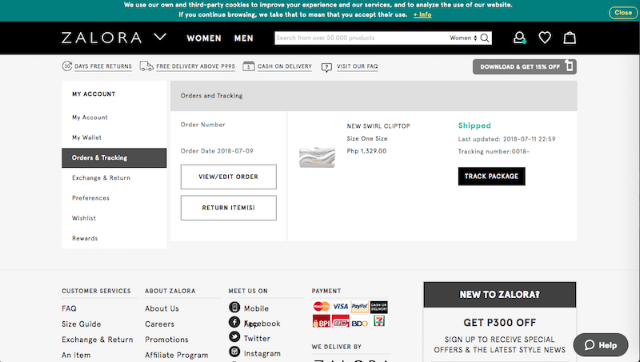Viewport: 640px width, 362px height.
Task: Open the Help chat button
Action: point(600,345)
